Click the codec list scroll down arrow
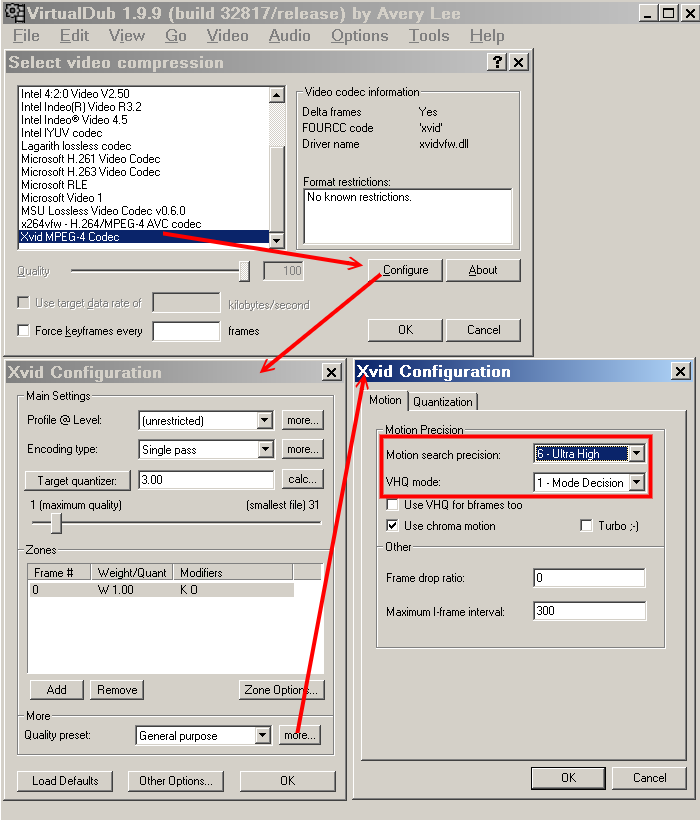Viewport: 700px width, 820px height. pyautogui.click(x=277, y=240)
